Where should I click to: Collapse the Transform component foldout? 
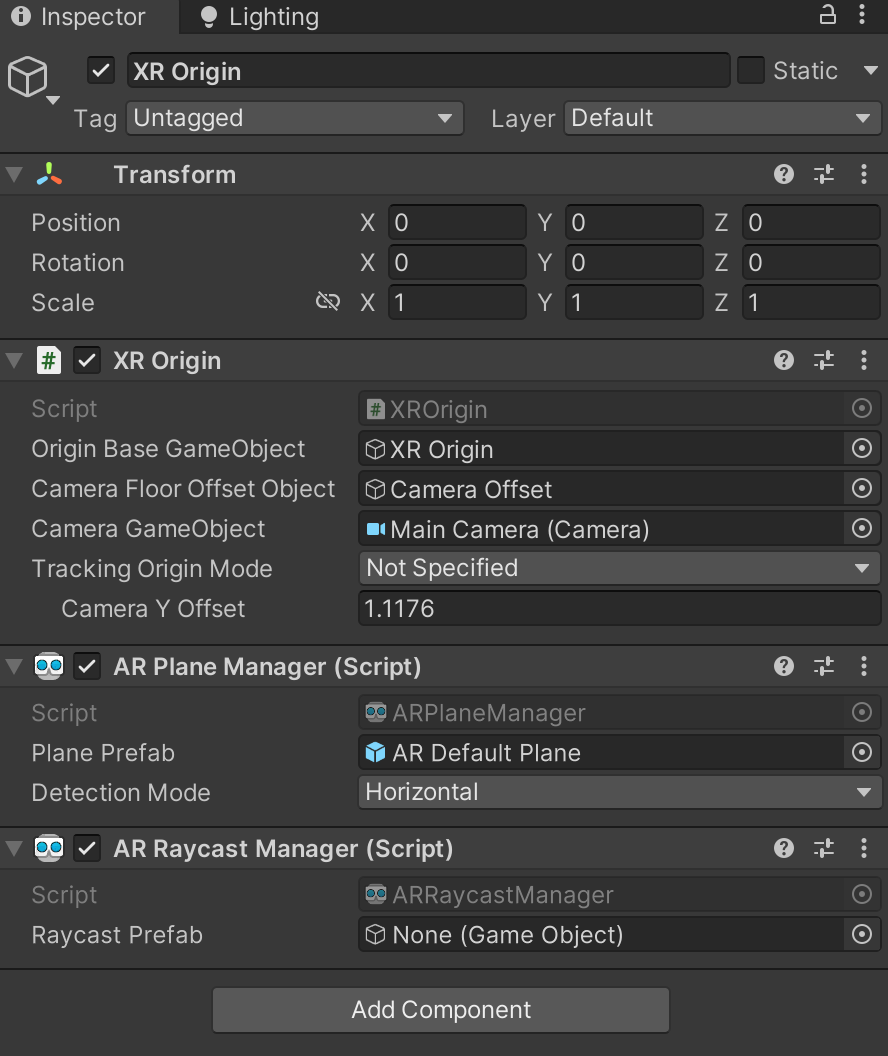pos(13,174)
